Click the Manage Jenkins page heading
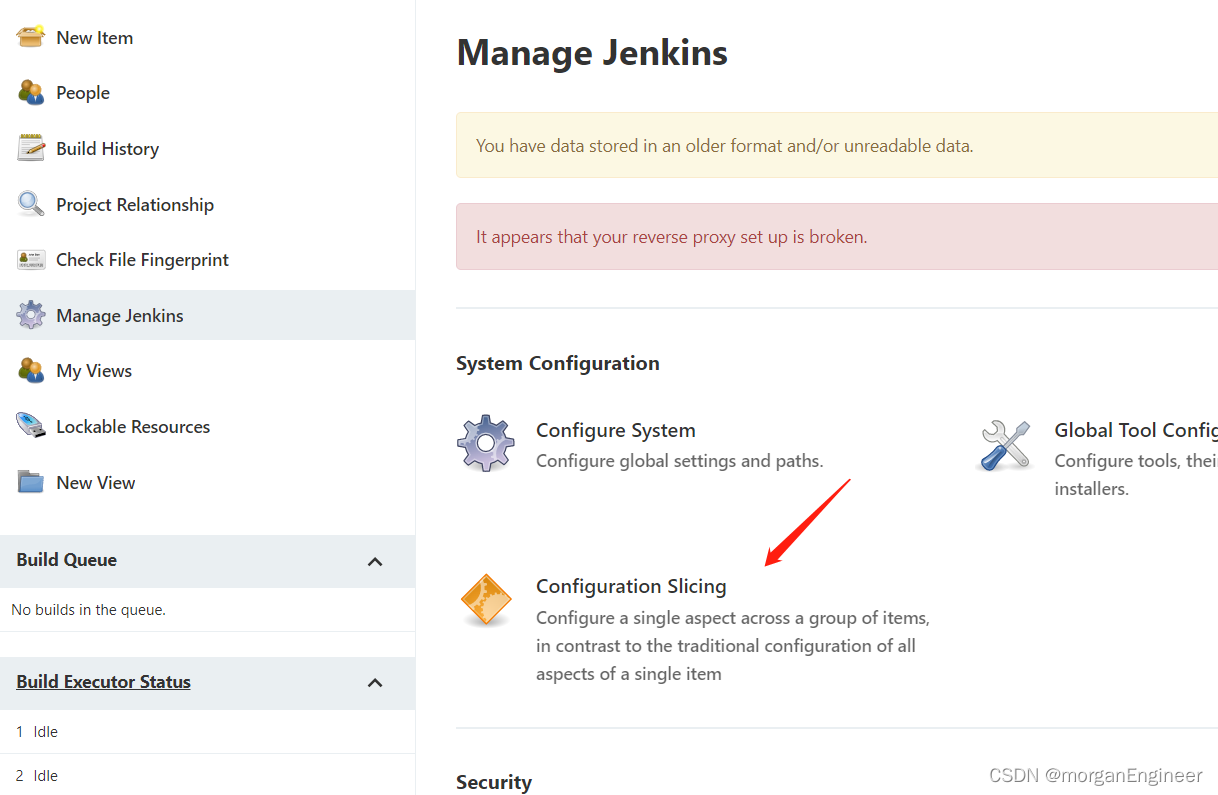The width and height of the screenshot is (1218, 795). click(592, 53)
